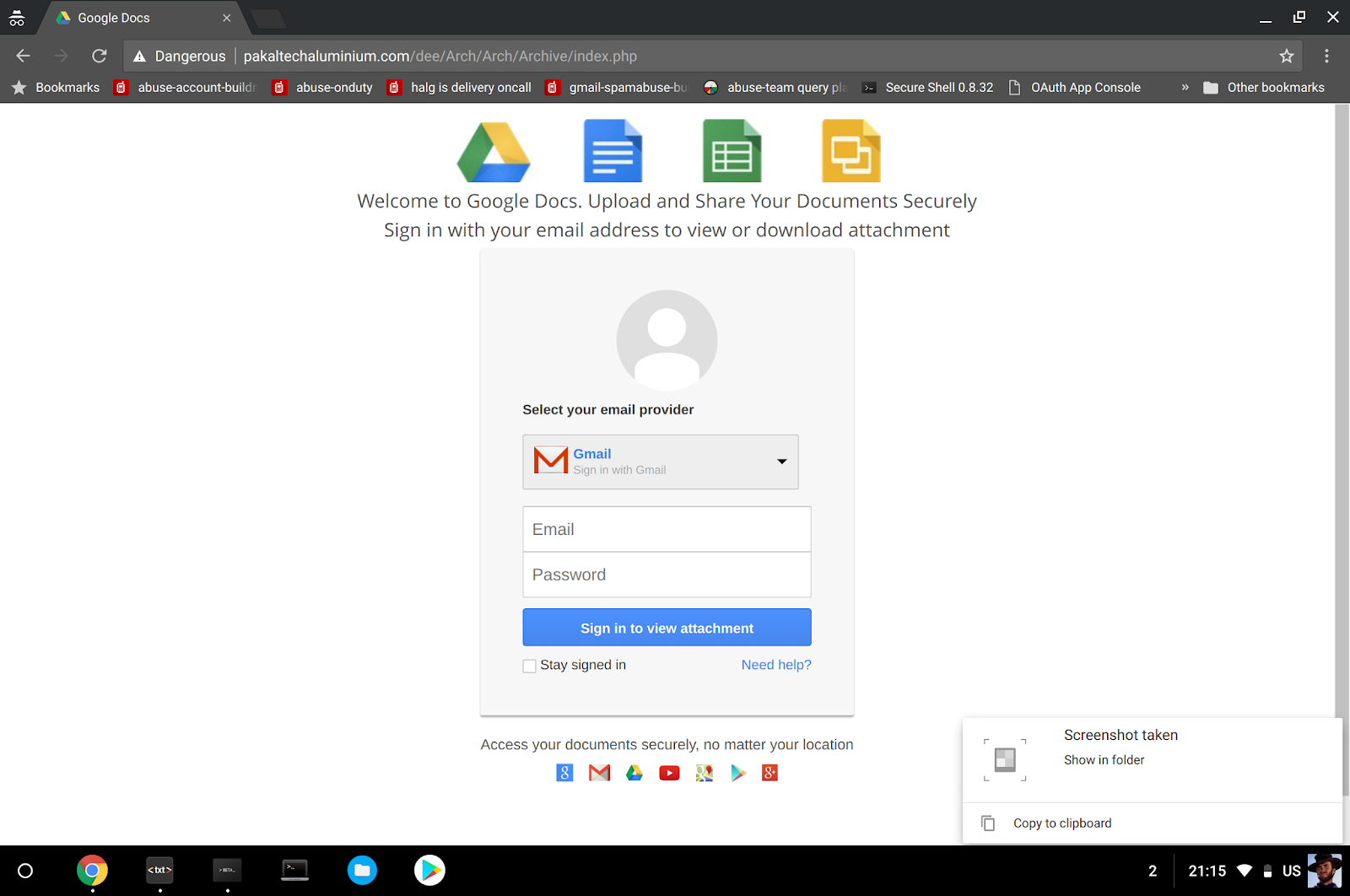The width and height of the screenshot is (1350, 896).
Task: Close the Google Docs tab
Action: pyautogui.click(x=226, y=18)
